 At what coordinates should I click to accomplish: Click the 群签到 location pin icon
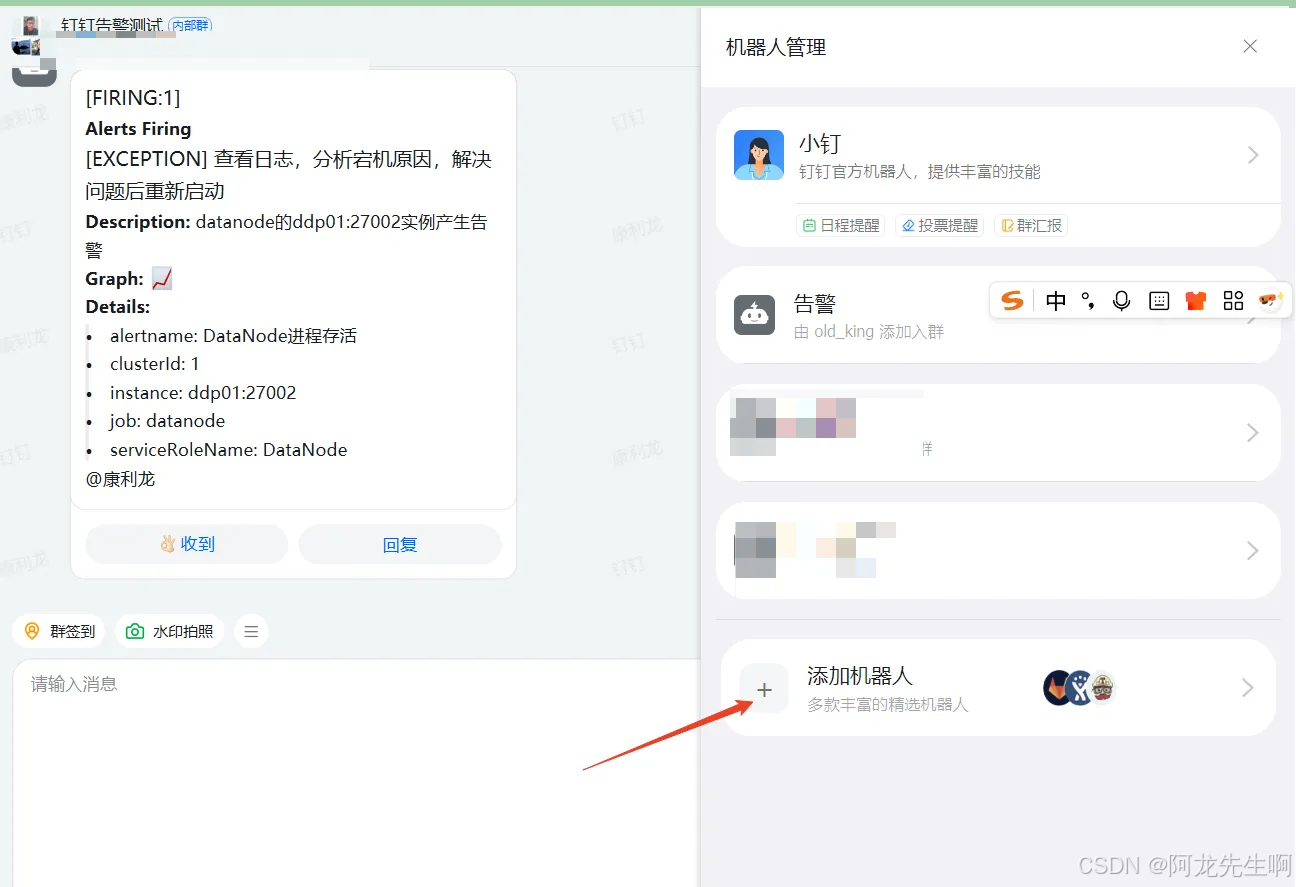point(32,631)
